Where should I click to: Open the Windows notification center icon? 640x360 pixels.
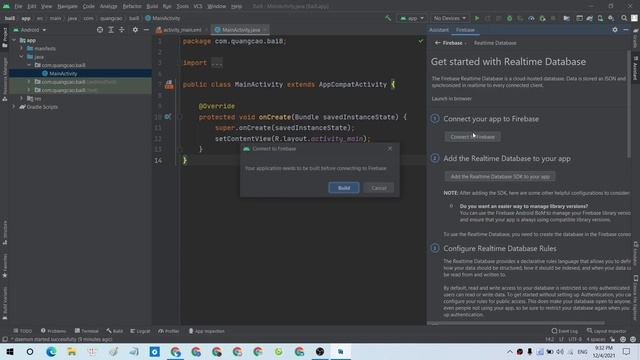[x=627, y=351]
